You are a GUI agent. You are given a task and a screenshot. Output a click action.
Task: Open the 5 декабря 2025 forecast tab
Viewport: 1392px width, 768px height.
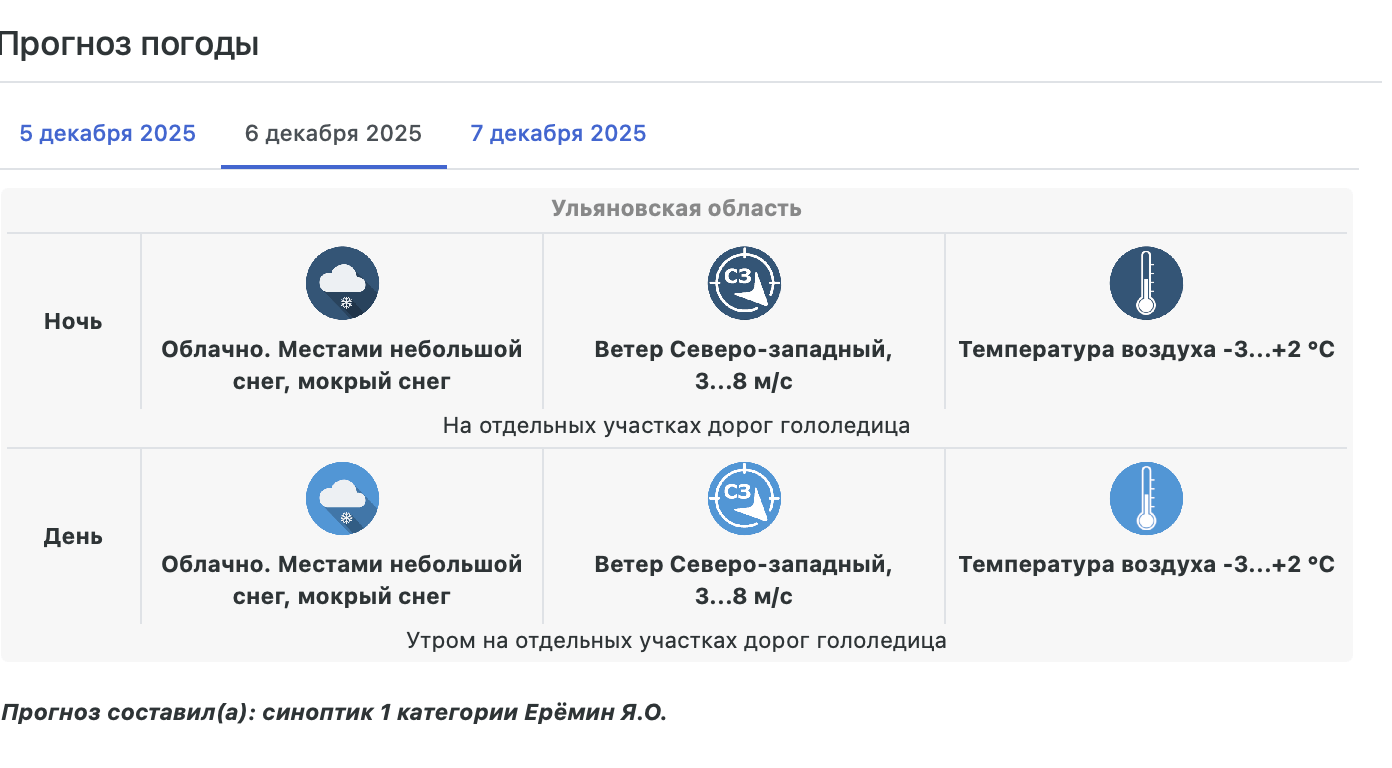coord(108,134)
